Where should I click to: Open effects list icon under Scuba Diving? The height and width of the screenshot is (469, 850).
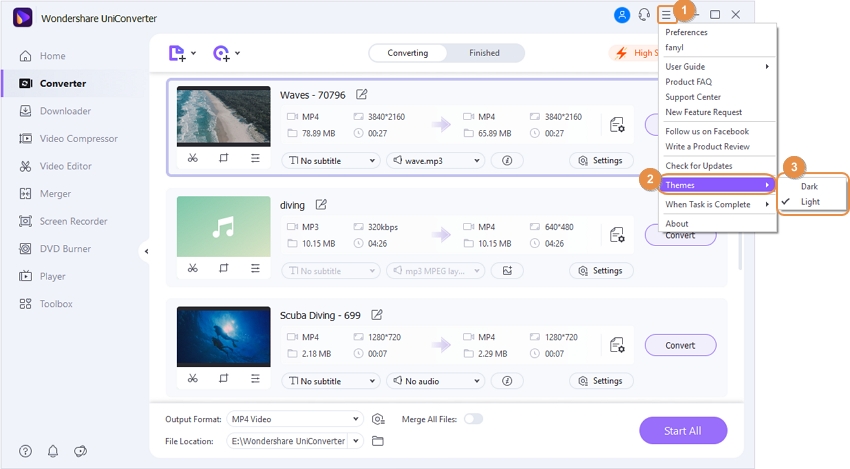pos(255,379)
